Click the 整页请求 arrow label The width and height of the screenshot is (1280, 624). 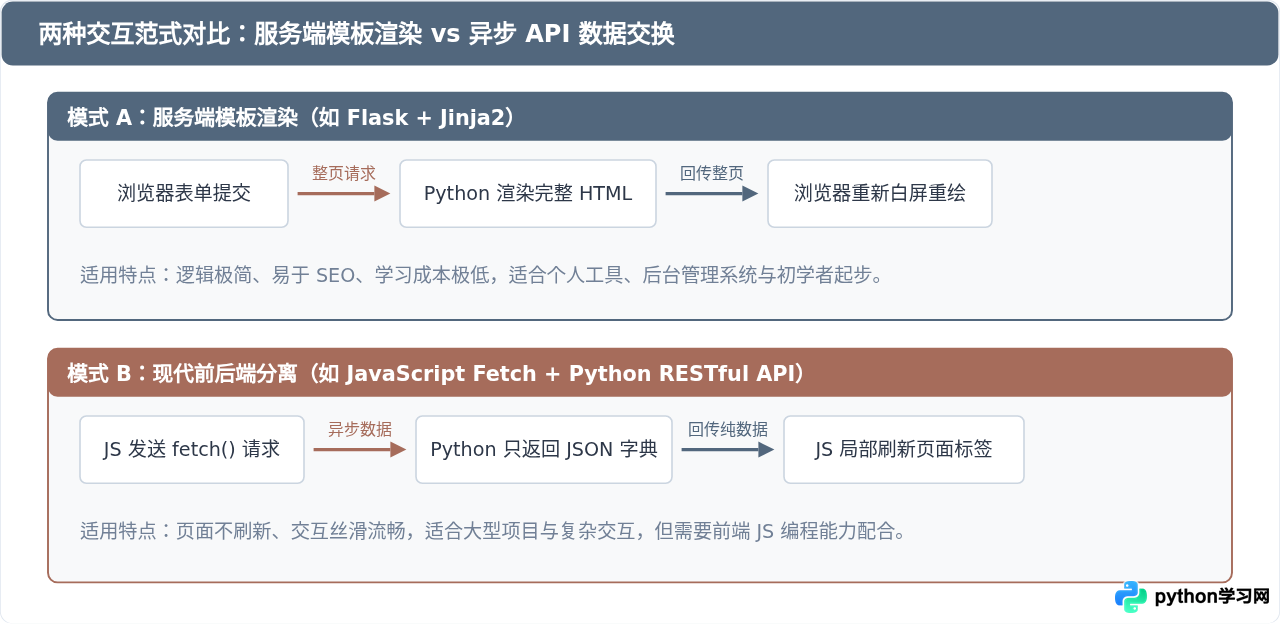pos(344,173)
